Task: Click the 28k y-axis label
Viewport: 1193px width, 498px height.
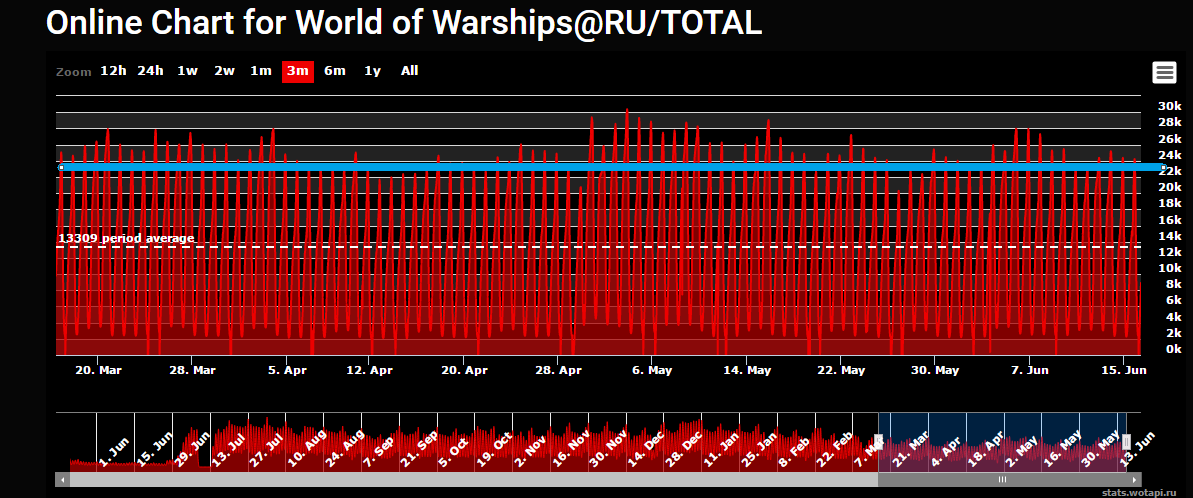Action: (x=1169, y=122)
